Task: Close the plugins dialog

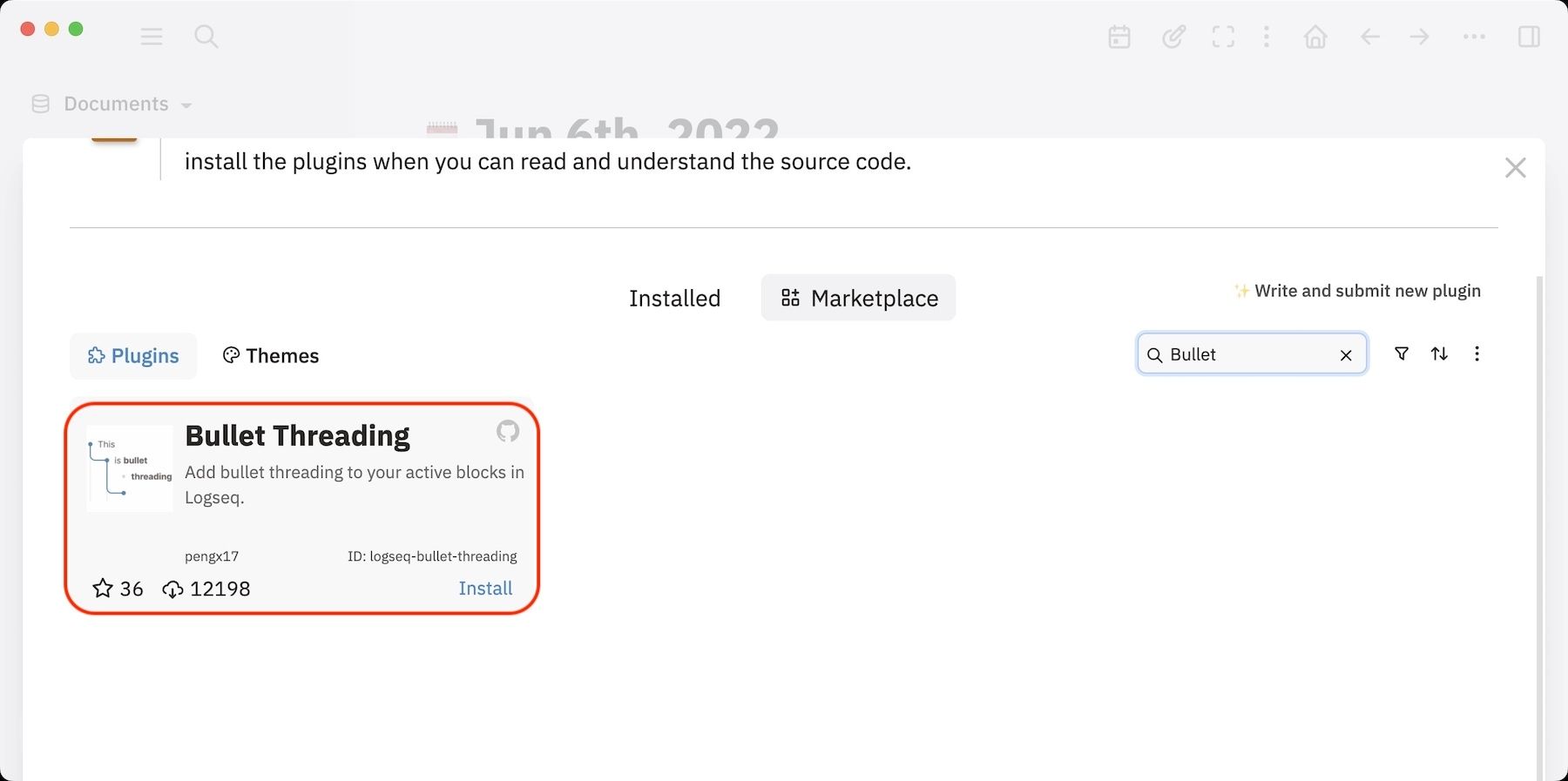Action: pyautogui.click(x=1515, y=168)
